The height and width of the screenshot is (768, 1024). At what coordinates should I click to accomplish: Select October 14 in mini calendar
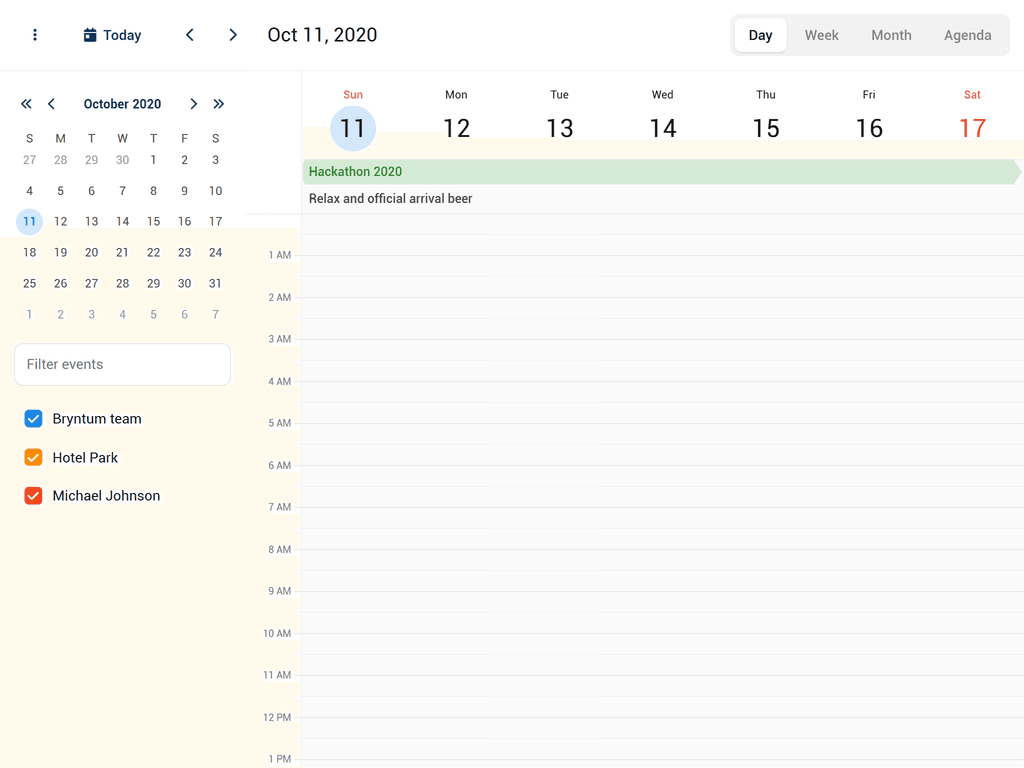pos(122,222)
